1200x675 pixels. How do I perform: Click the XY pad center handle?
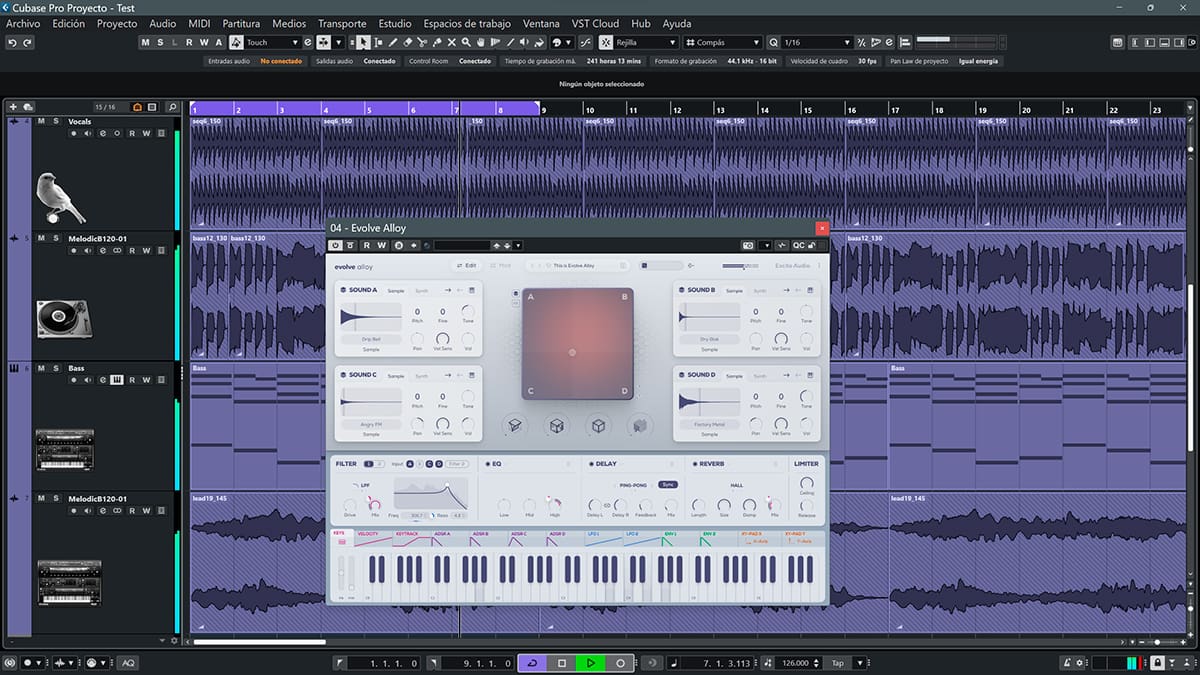tap(572, 352)
